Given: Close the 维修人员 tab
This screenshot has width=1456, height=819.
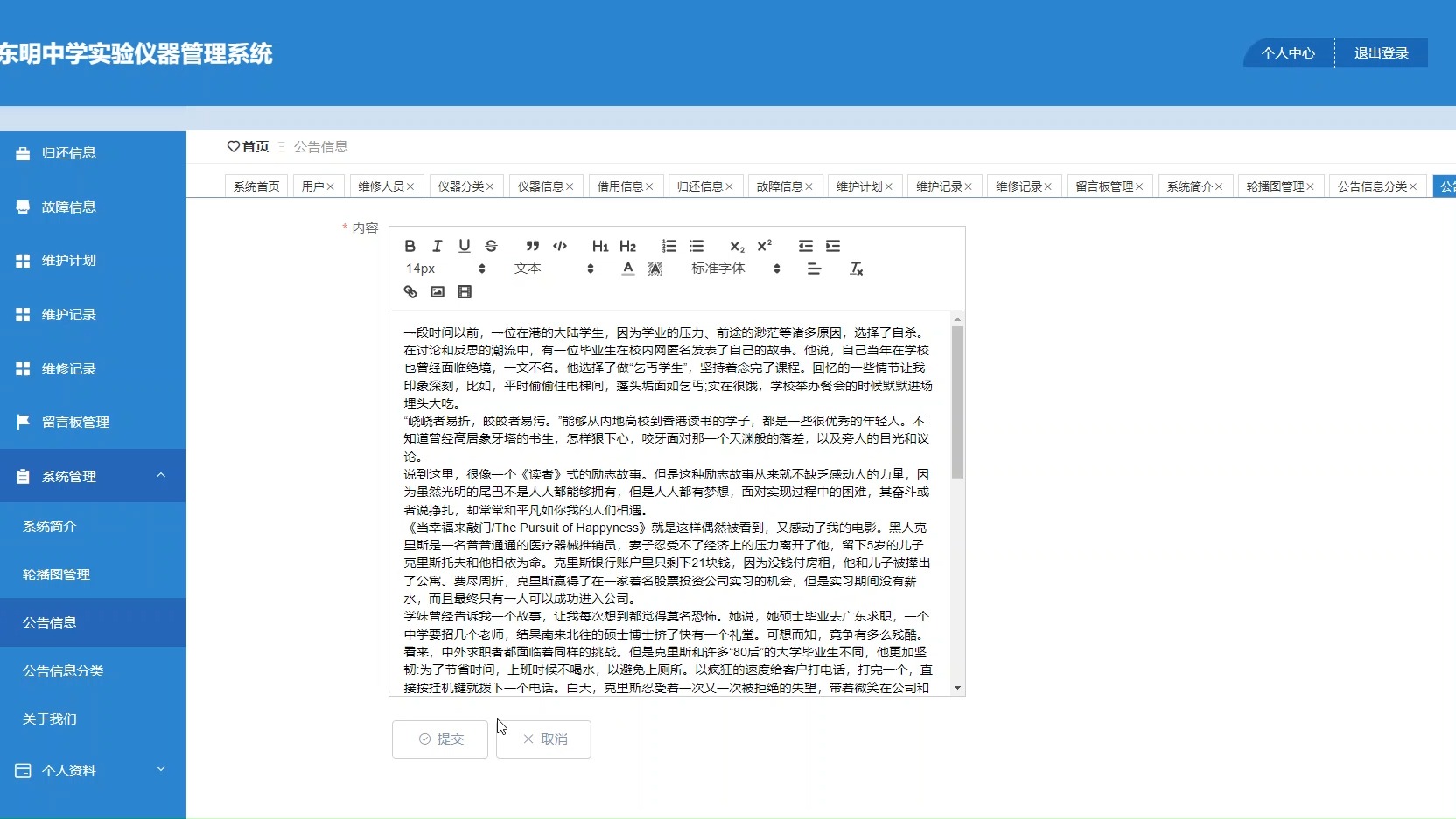Looking at the screenshot, I should (410, 186).
